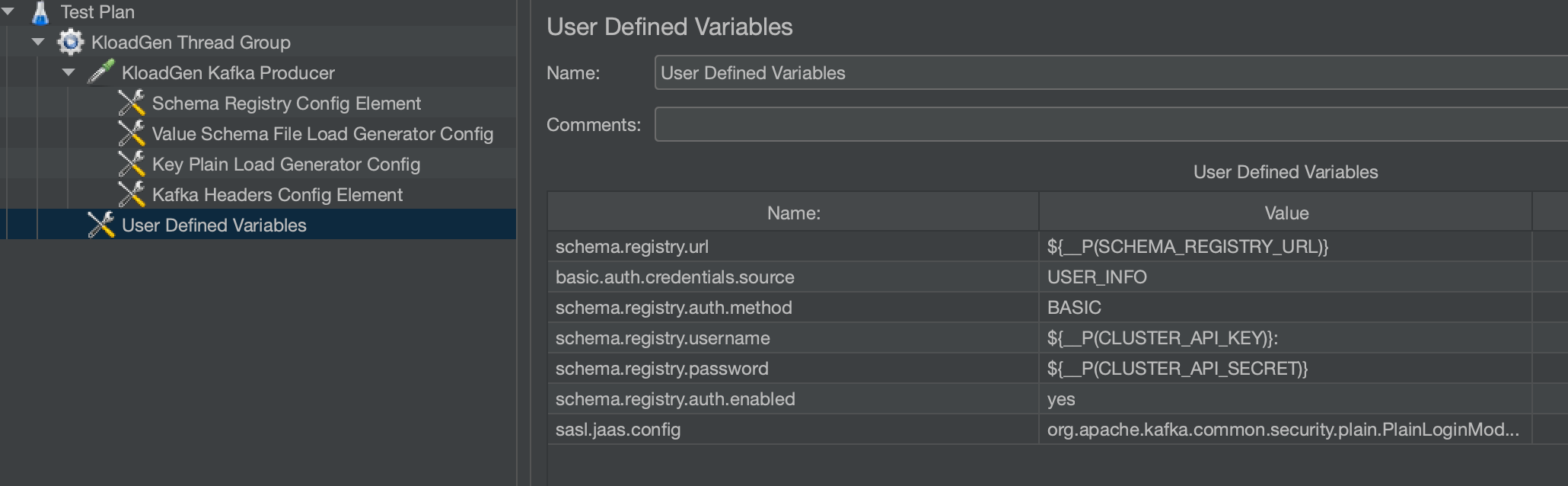Collapse the KloadGen Kafka Producer node

69,72
